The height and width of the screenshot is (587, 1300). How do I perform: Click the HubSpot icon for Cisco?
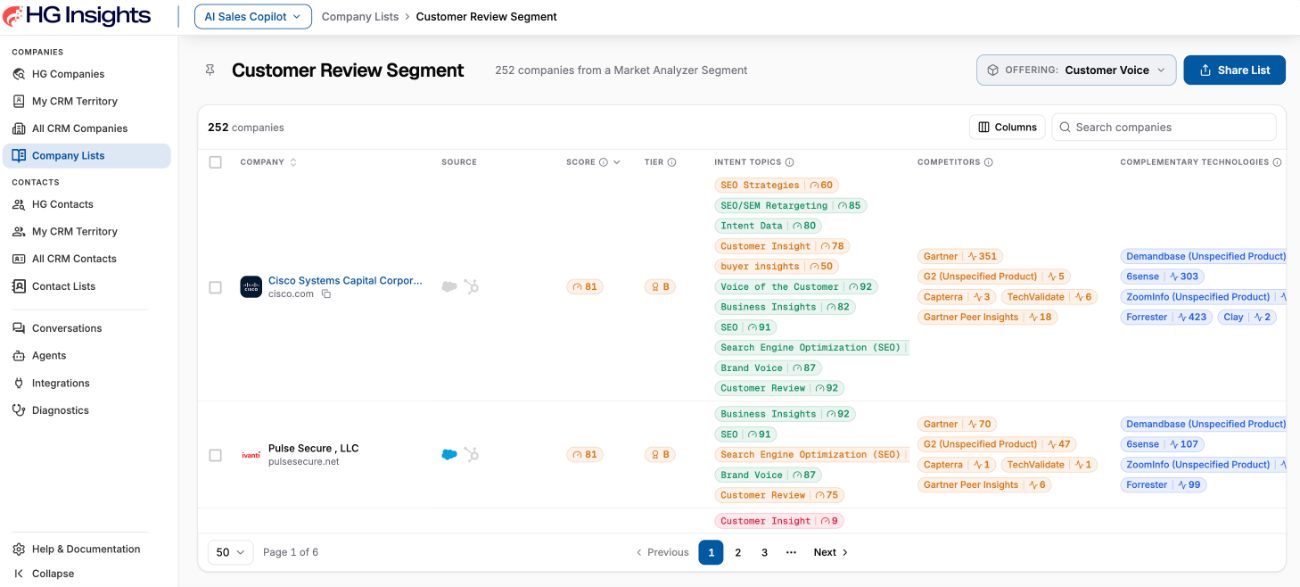(472, 286)
